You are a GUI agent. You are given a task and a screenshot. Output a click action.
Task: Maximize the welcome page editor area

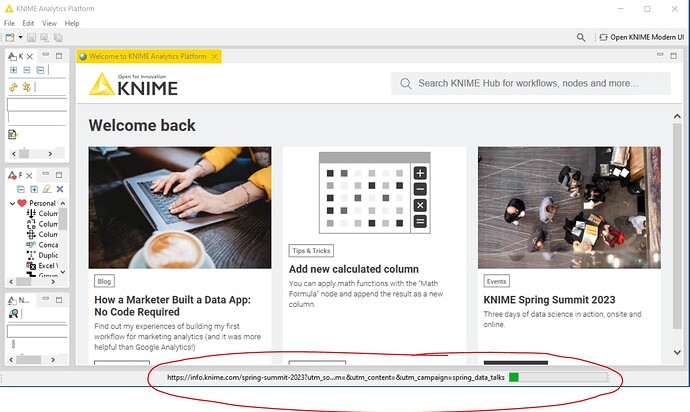pos(673,56)
